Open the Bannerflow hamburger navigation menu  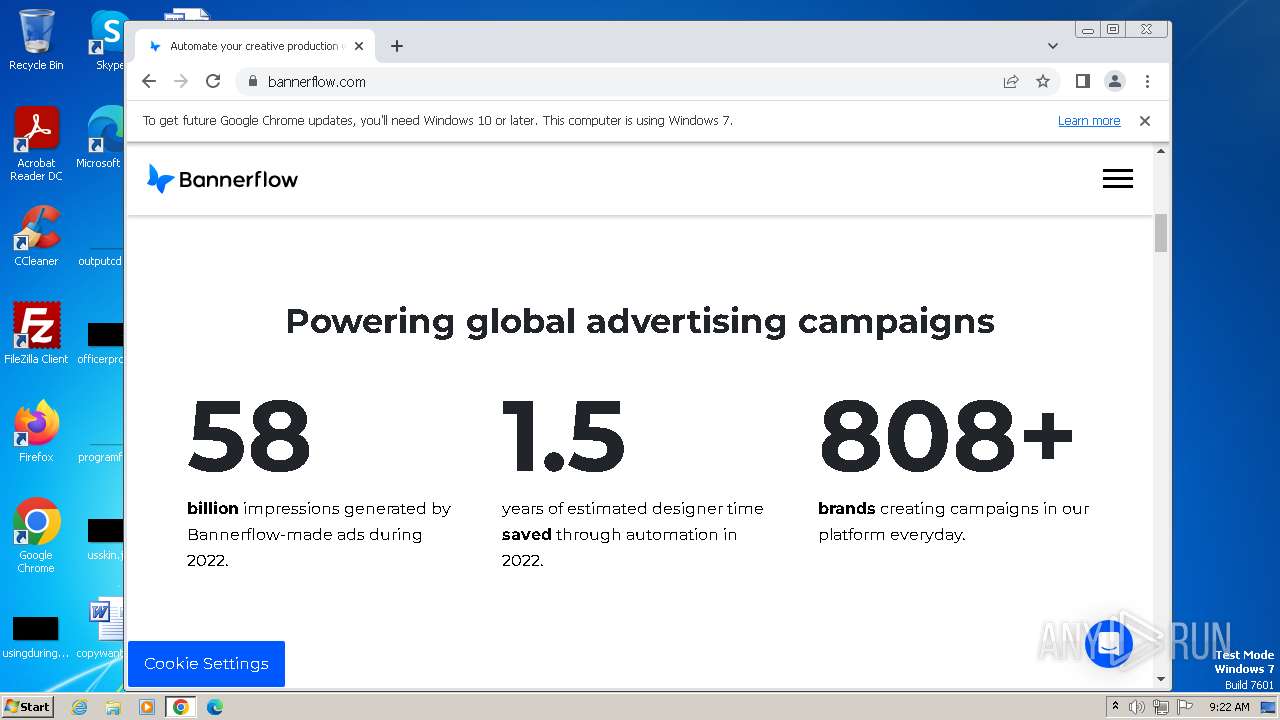click(x=1118, y=179)
